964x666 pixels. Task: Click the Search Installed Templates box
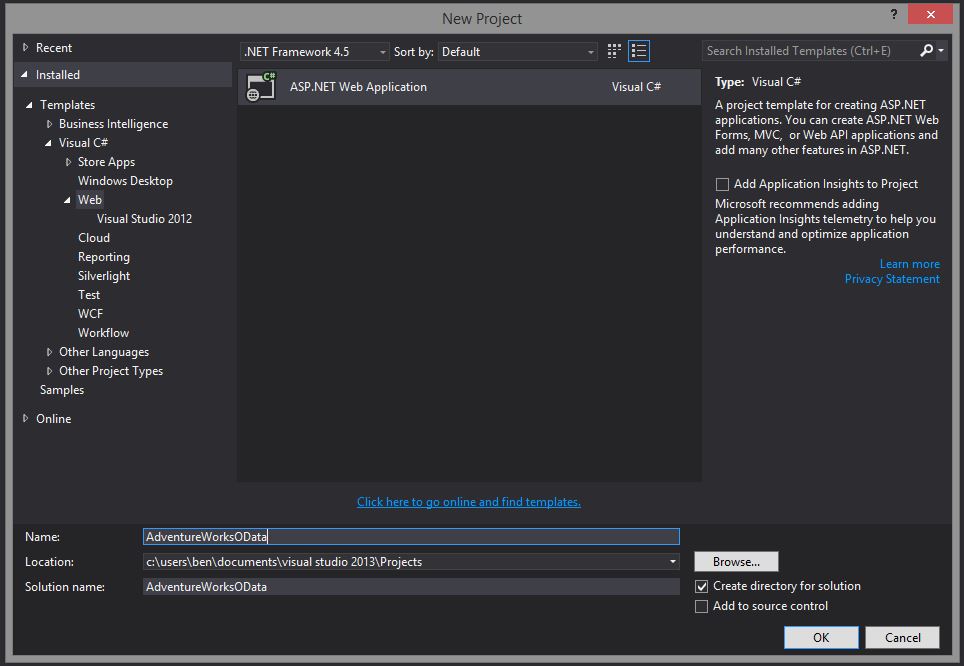tap(810, 50)
